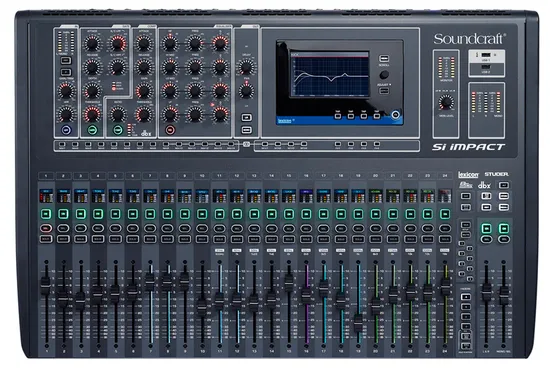Screen dimensions: 550x368
Task: Toggle the green ON button above the L&R master fader
Action: 486,229
